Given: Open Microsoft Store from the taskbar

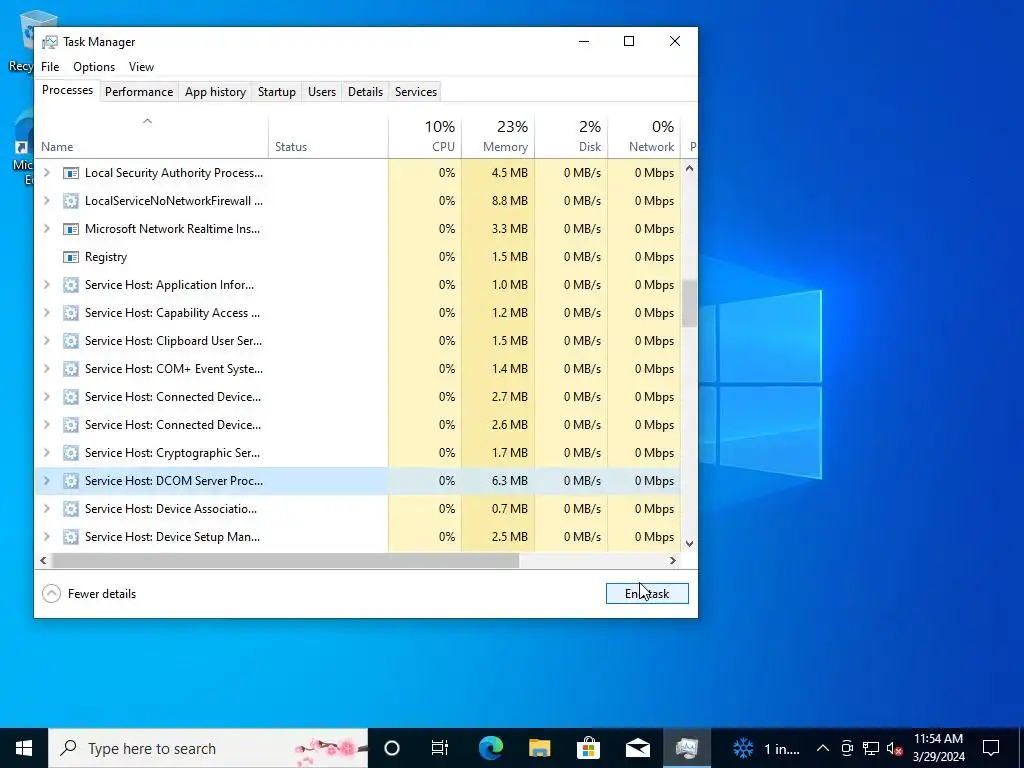Looking at the screenshot, I should (588, 748).
